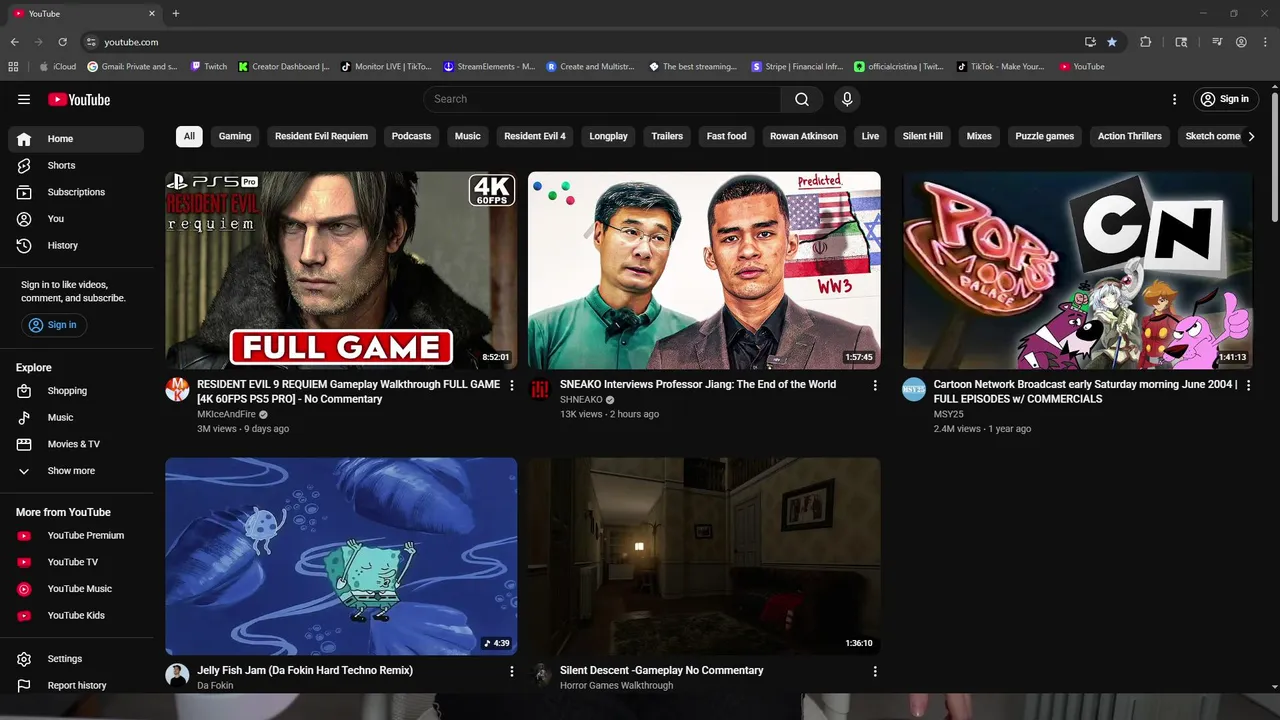Reload the page with browser refresh
Viewport: 1280px width, 720px height.
click(62, 42)
